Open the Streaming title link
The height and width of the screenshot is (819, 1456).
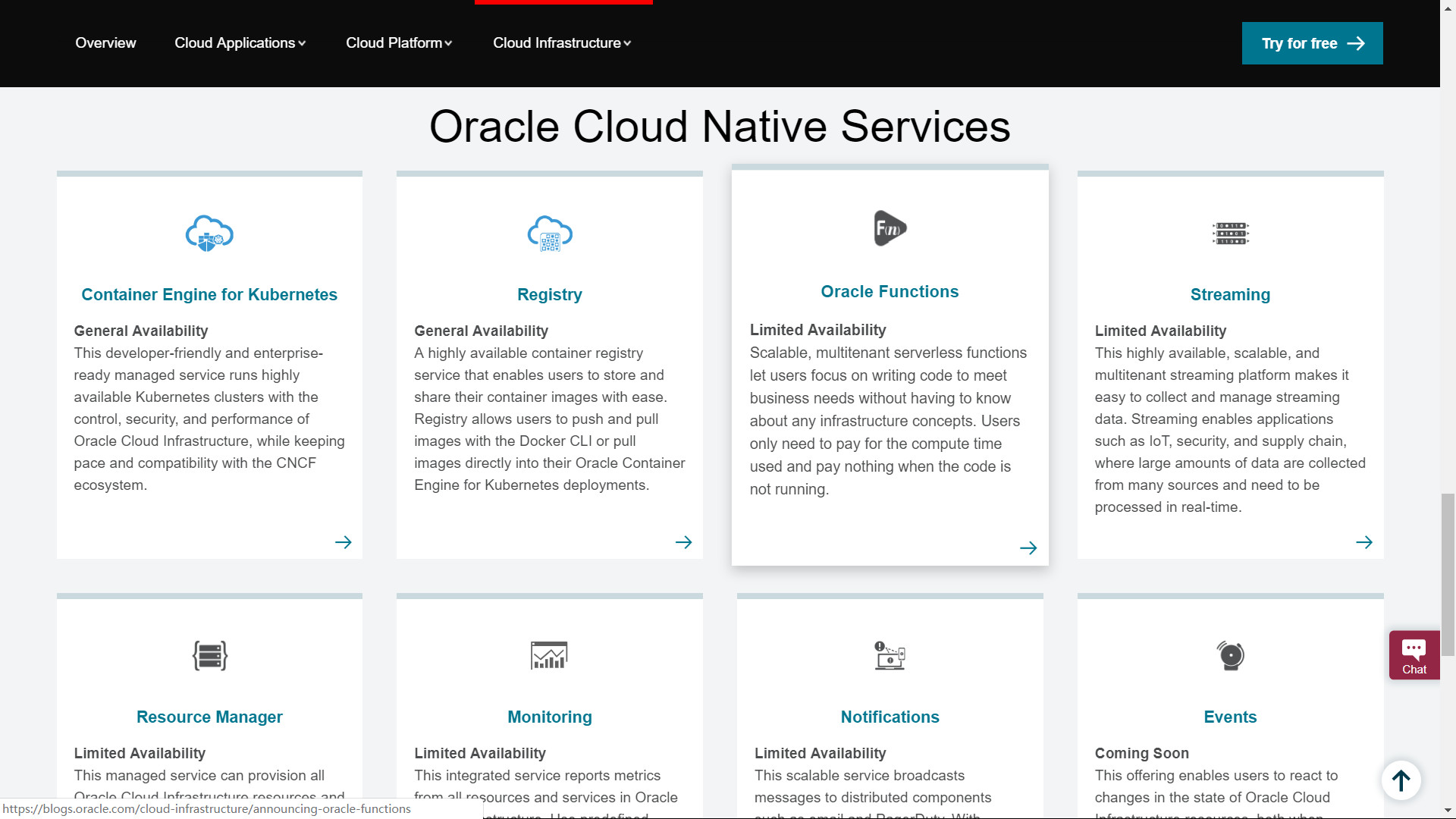[x=1230, y=295]
